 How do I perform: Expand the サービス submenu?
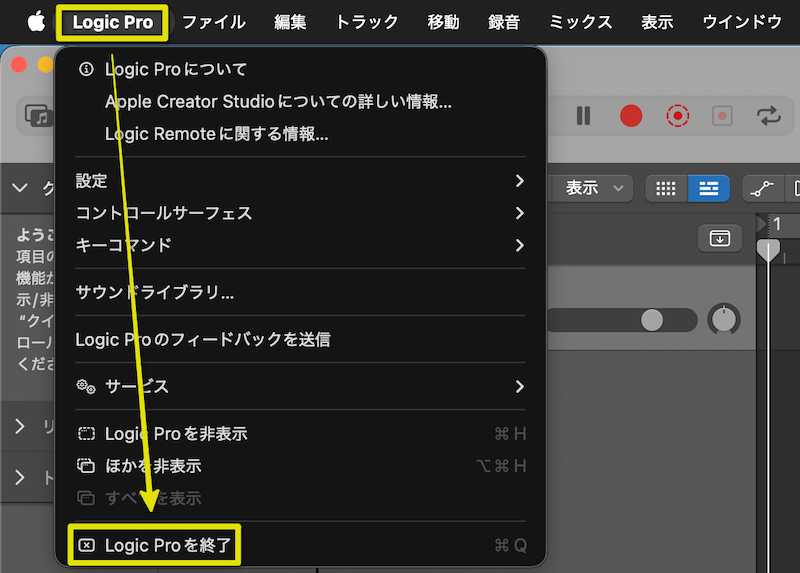[x=301, y=386]
